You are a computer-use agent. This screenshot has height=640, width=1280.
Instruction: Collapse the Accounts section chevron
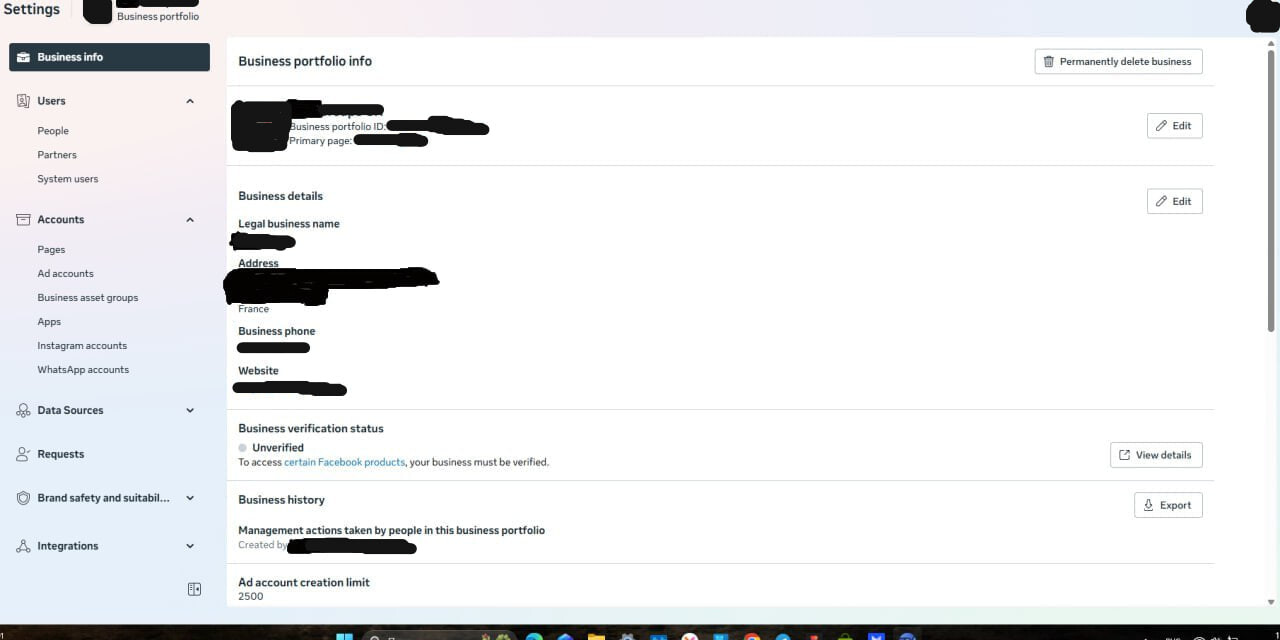tap(190, 220)
